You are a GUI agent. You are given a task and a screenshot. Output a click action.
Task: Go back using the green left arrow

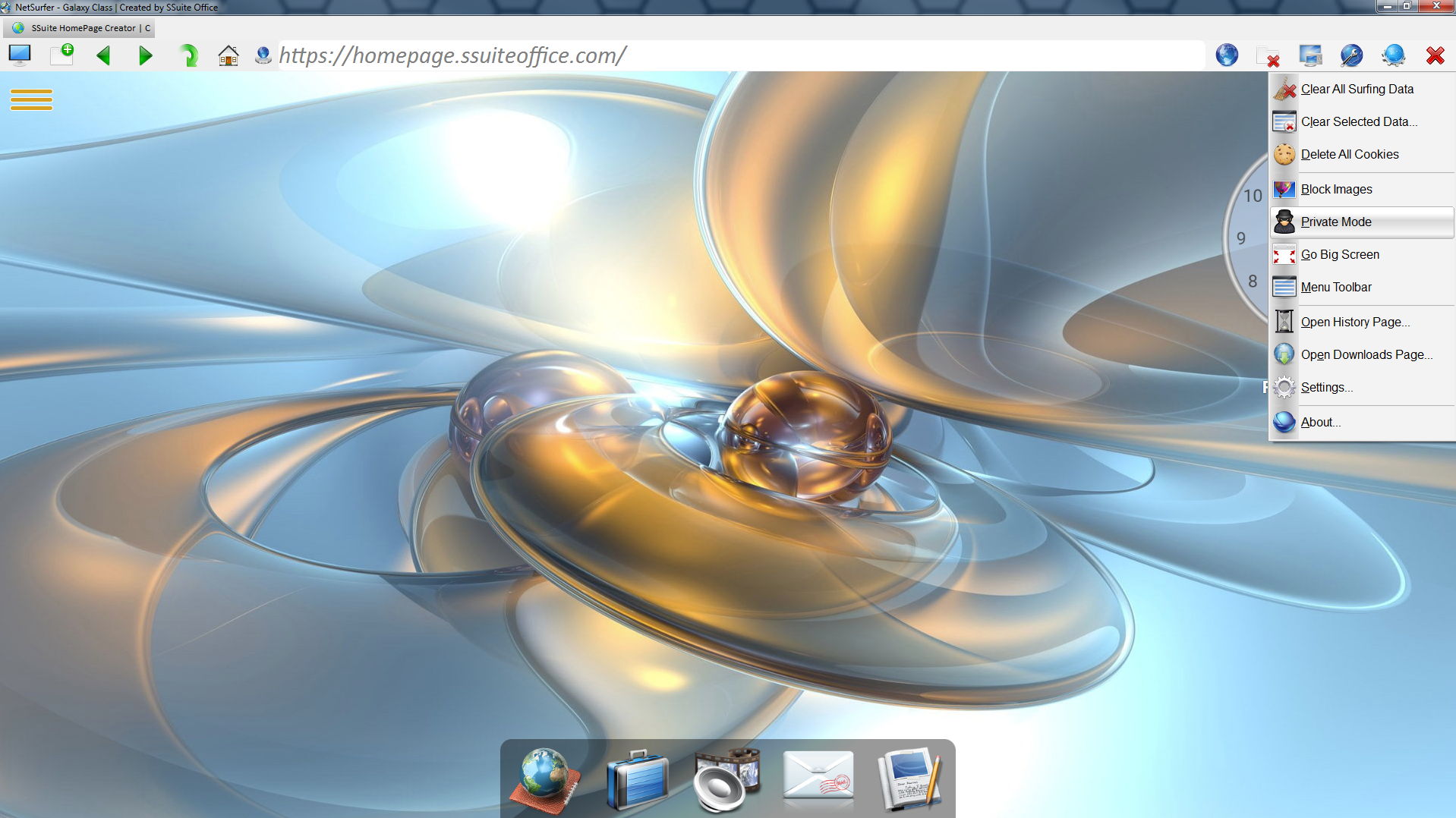tap(104, 55)
